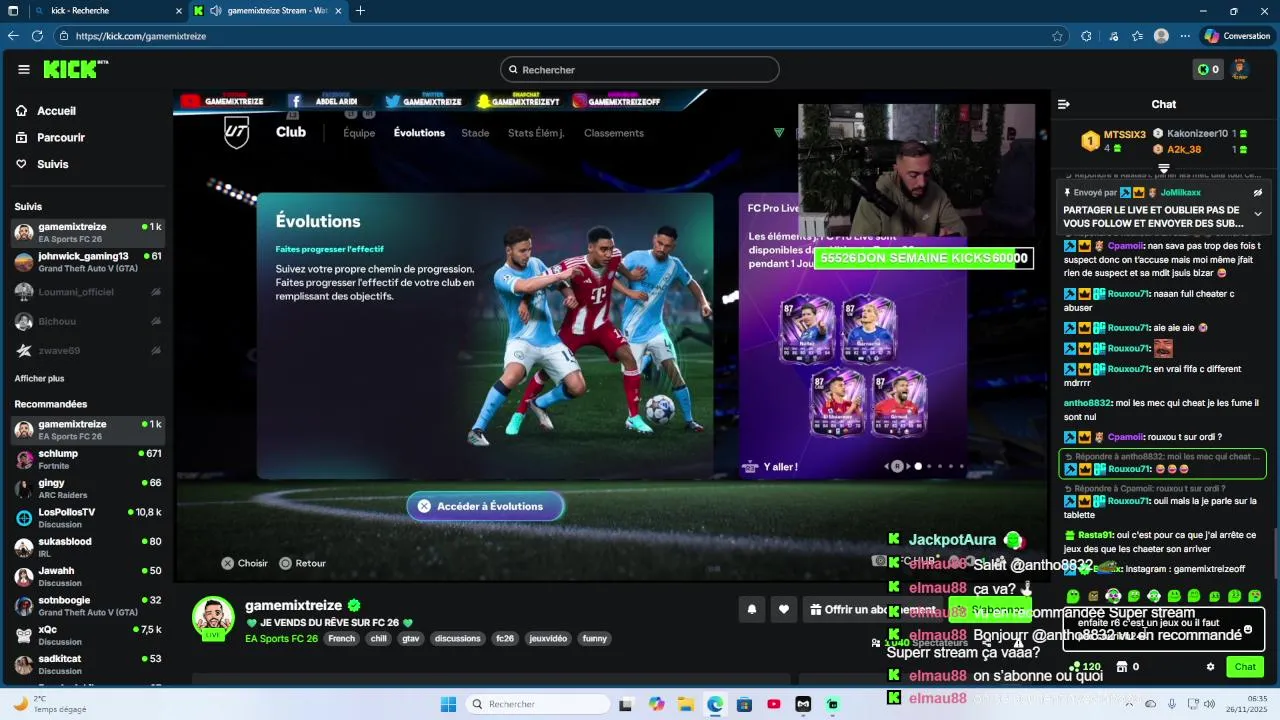Select the gamemixtreize Stream browser tab
Viewport: 1280px width, 720px height.
(x=267, y=11)
